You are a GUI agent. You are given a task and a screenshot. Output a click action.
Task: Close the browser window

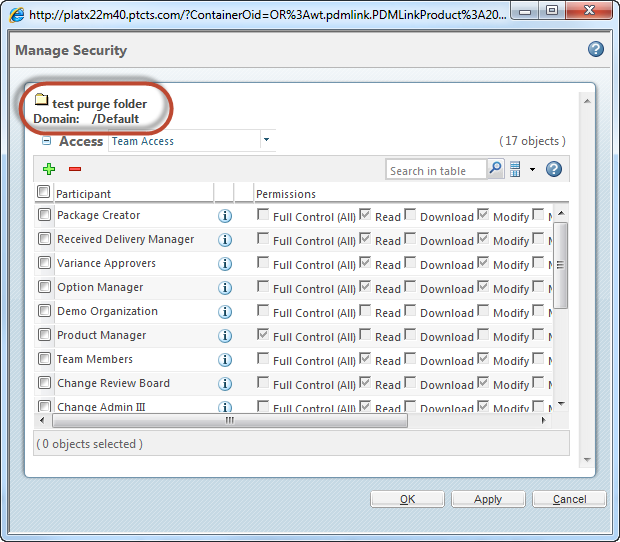click(589, 10)
